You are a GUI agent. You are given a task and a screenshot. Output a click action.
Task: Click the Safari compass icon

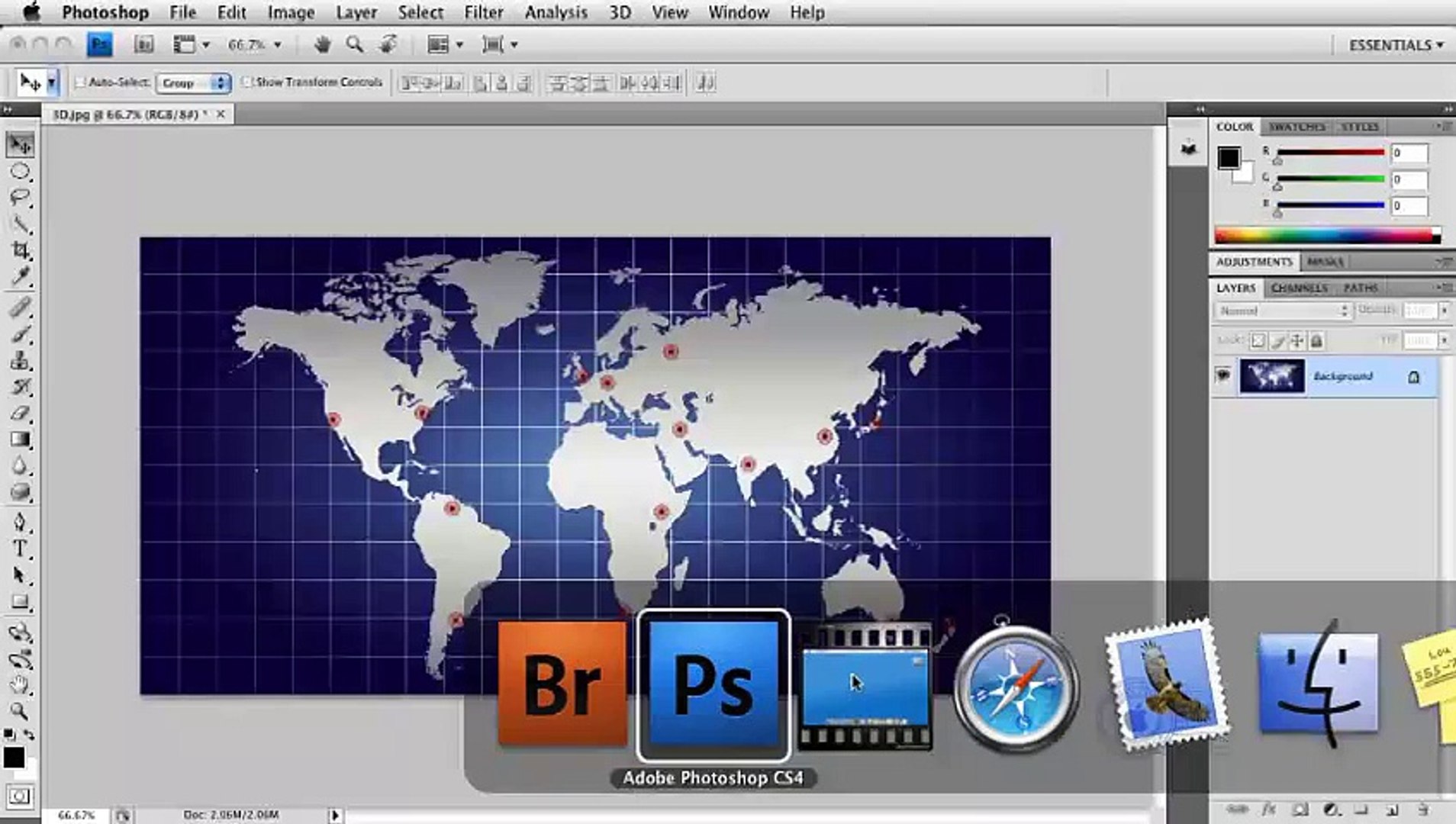click(1016, 687)
